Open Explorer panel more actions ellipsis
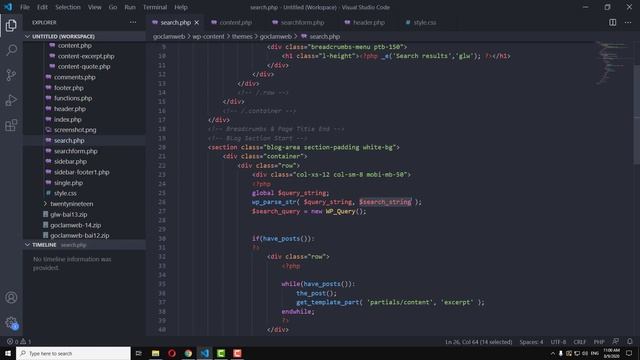This screenshot has width=640, height=360. point(133,22)
